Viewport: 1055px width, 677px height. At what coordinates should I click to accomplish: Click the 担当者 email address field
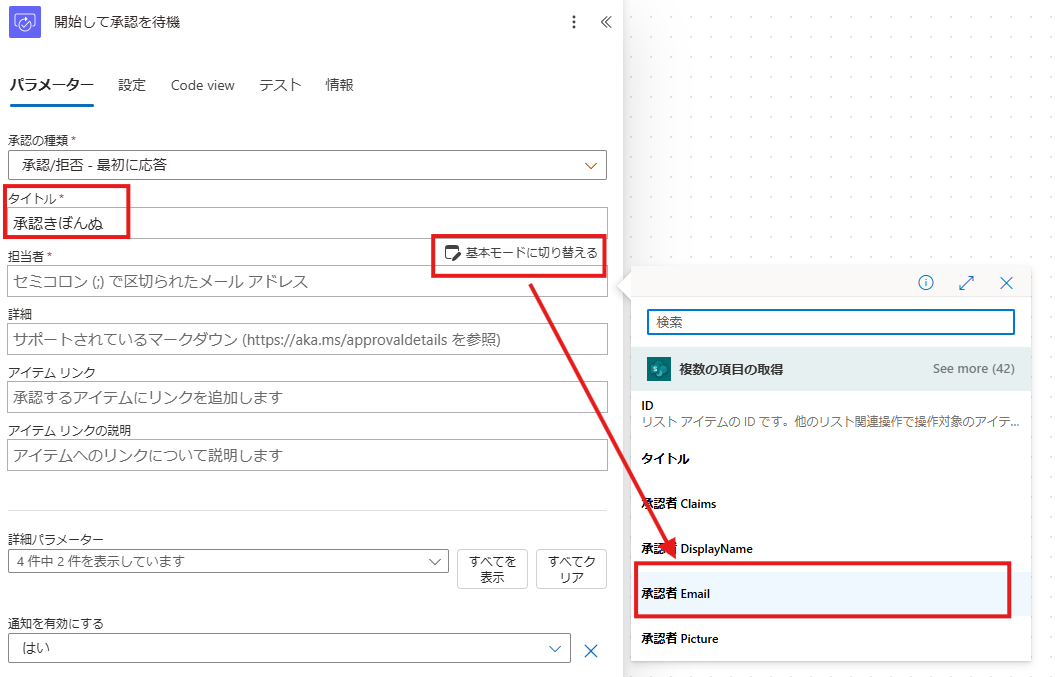point(307,281)
